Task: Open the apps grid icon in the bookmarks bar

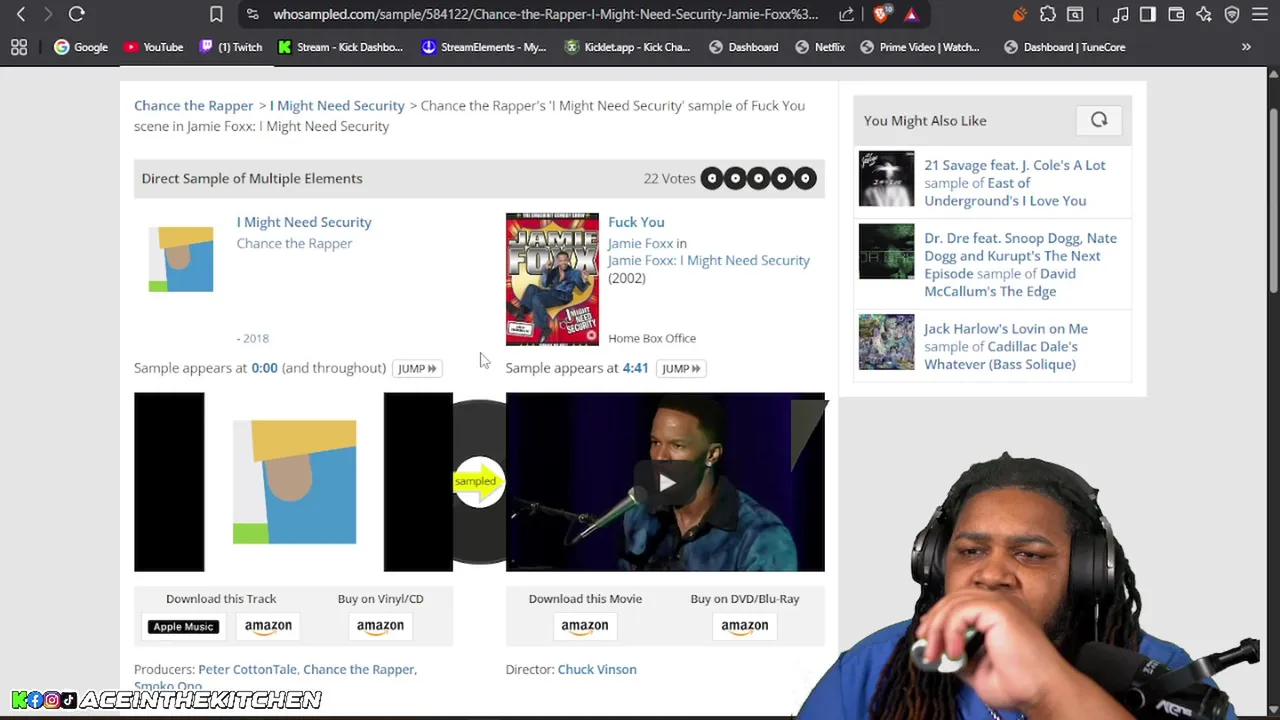Action: coord(19,47)
